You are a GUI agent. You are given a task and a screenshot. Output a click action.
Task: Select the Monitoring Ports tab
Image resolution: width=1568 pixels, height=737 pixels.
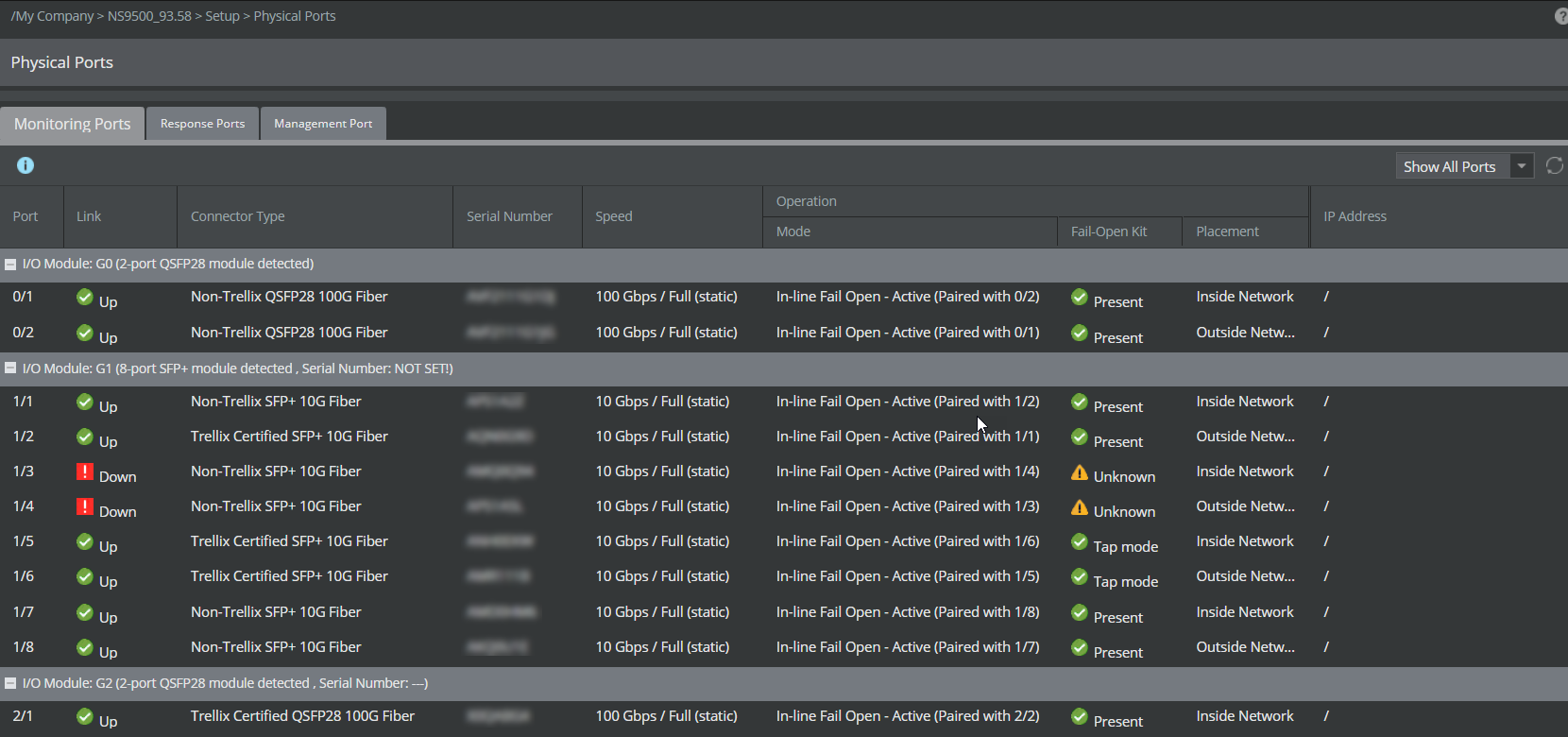tap(73, 124)
